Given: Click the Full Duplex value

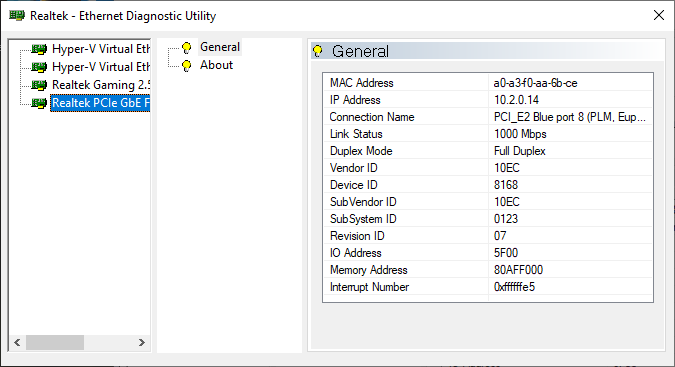Looking at the screenshot, I should coord(520,151).
